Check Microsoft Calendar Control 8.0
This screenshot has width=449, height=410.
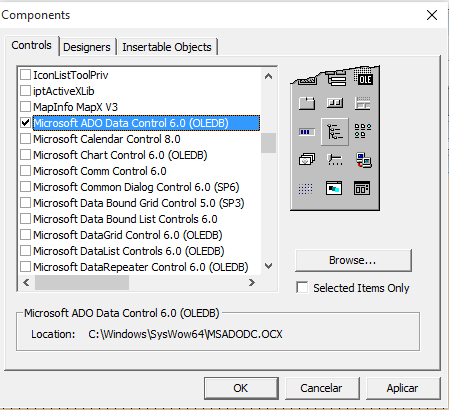(26, 139)
